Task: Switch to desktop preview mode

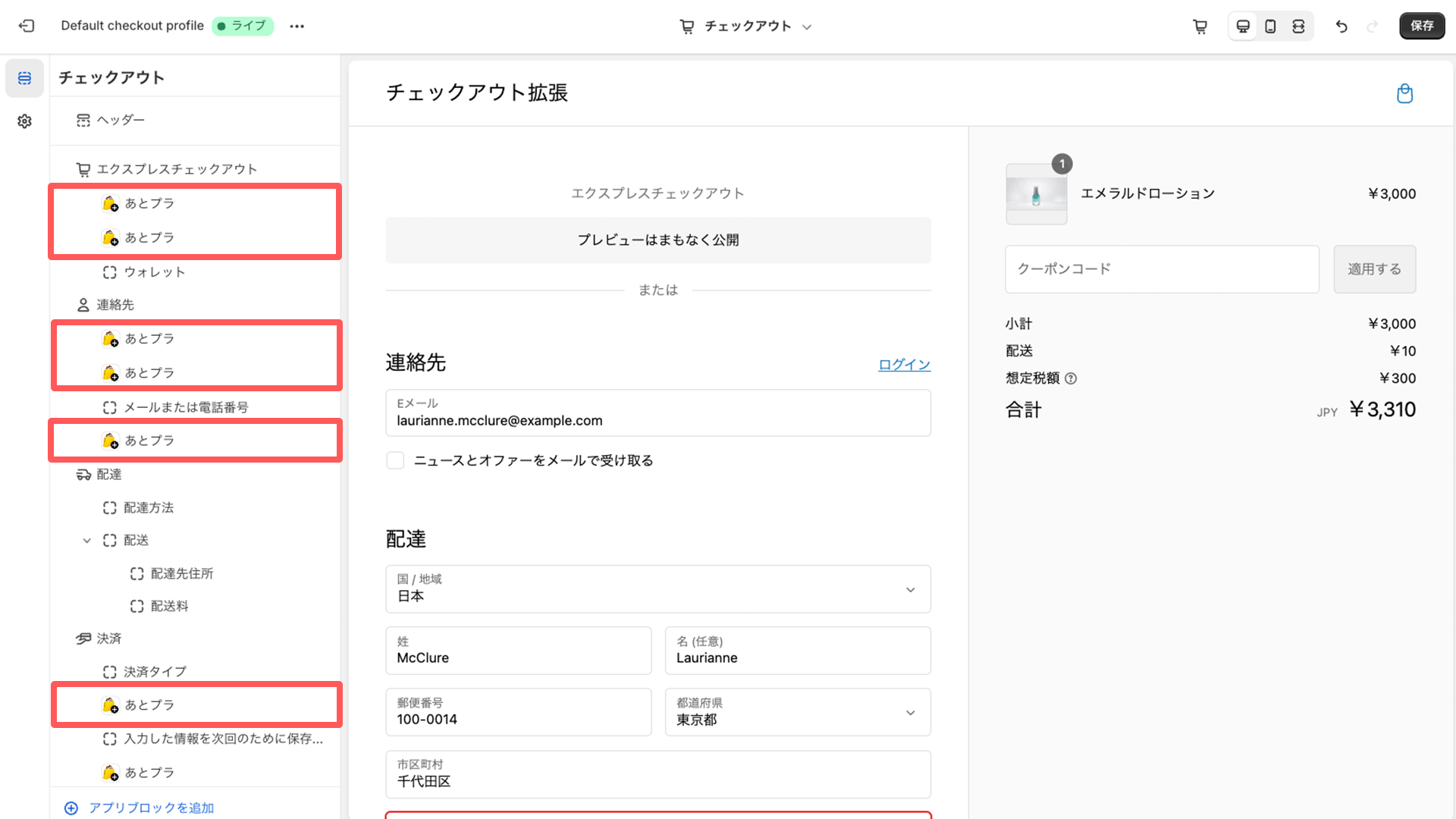Action: click(1243, 27)
